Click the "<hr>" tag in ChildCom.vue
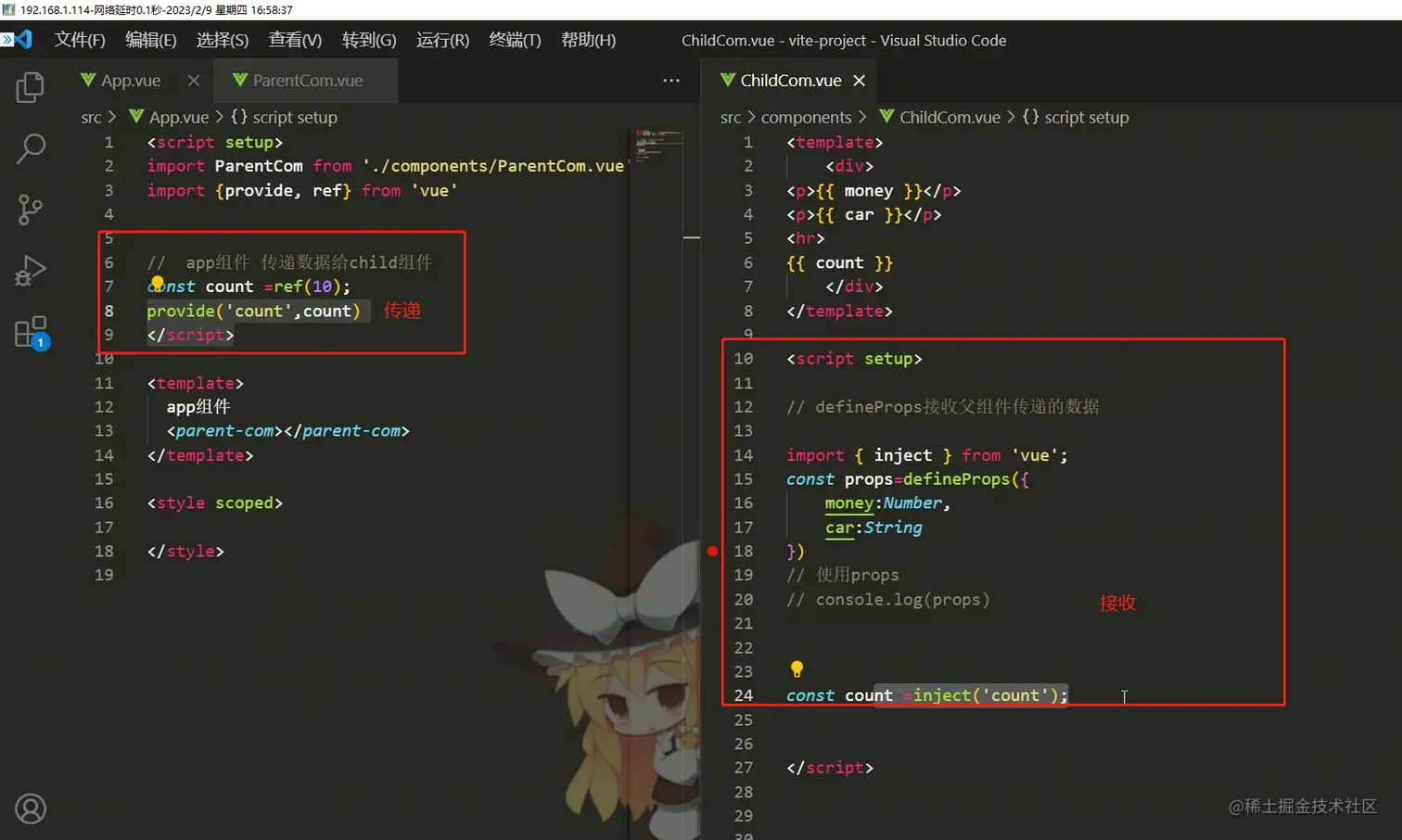 [x=805, y=238]
